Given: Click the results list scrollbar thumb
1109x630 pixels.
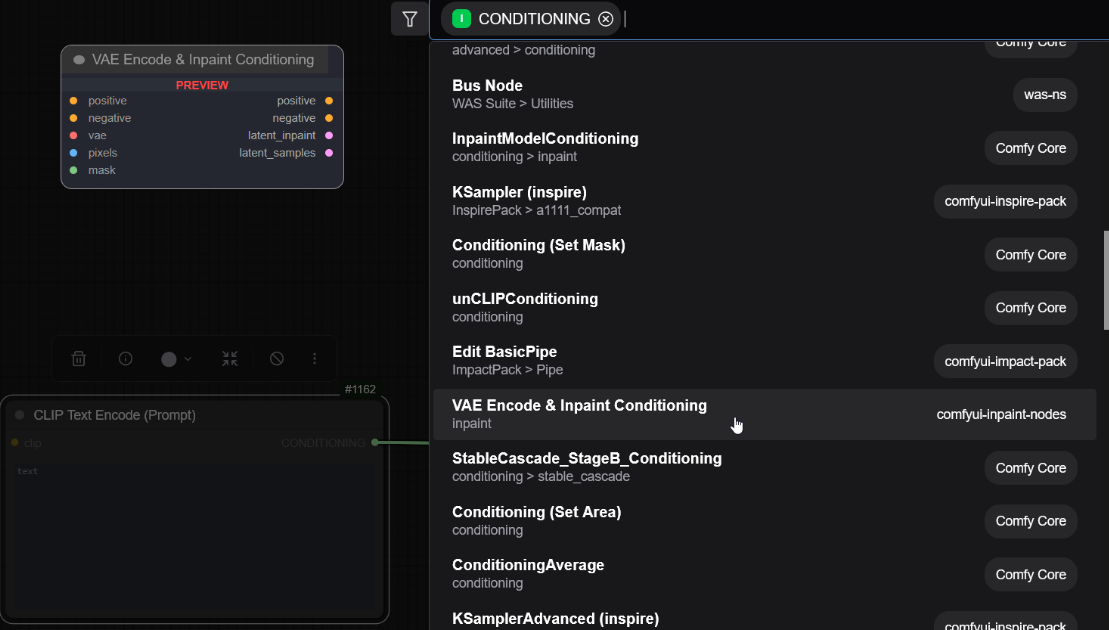Looking at the screenshot, I should point(1105,280).
